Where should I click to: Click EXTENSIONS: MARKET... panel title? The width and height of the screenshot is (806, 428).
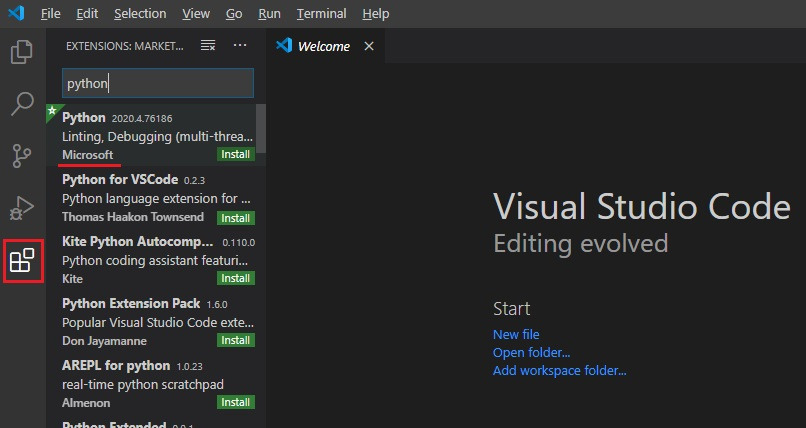pyautogui.click(x=124, y=46)
